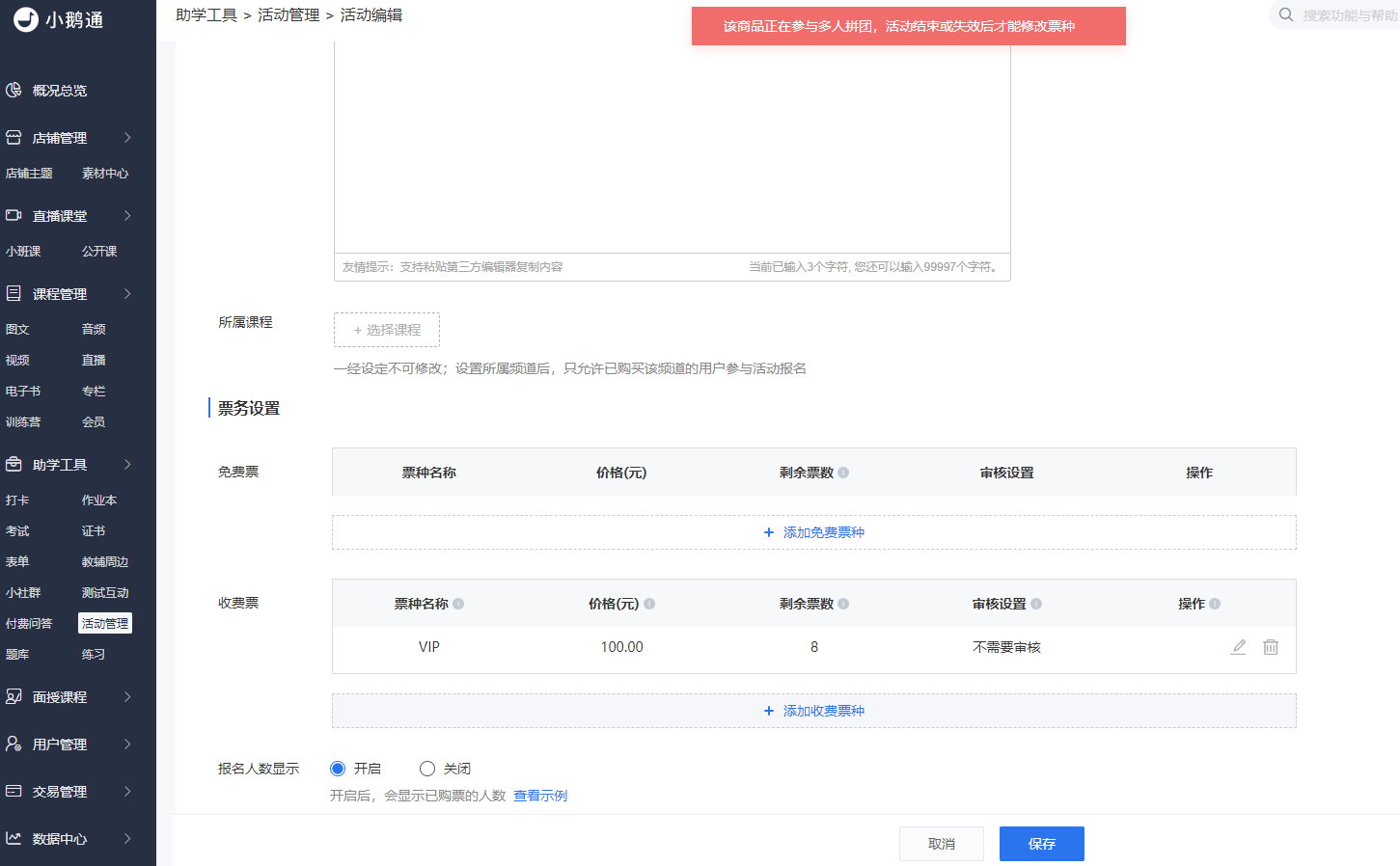Open 会员 menu item
The height and width of the screenshot is (866, 1400).
pyautogui.click(x=94, y=421)
